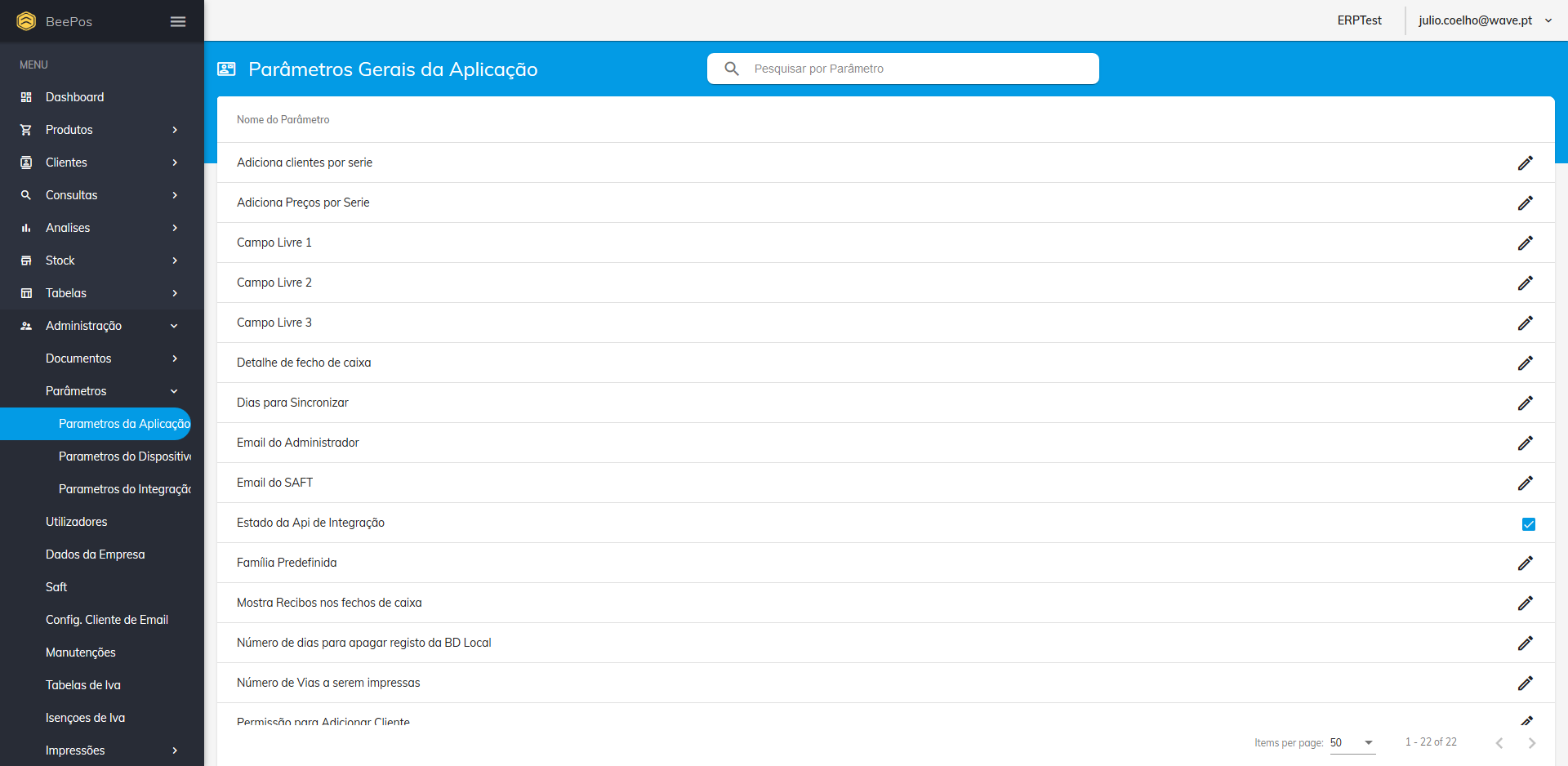The image size is (1568, 766).
Task: Click edit pencil for Família Predefinida
Action: click(1525, 563)
